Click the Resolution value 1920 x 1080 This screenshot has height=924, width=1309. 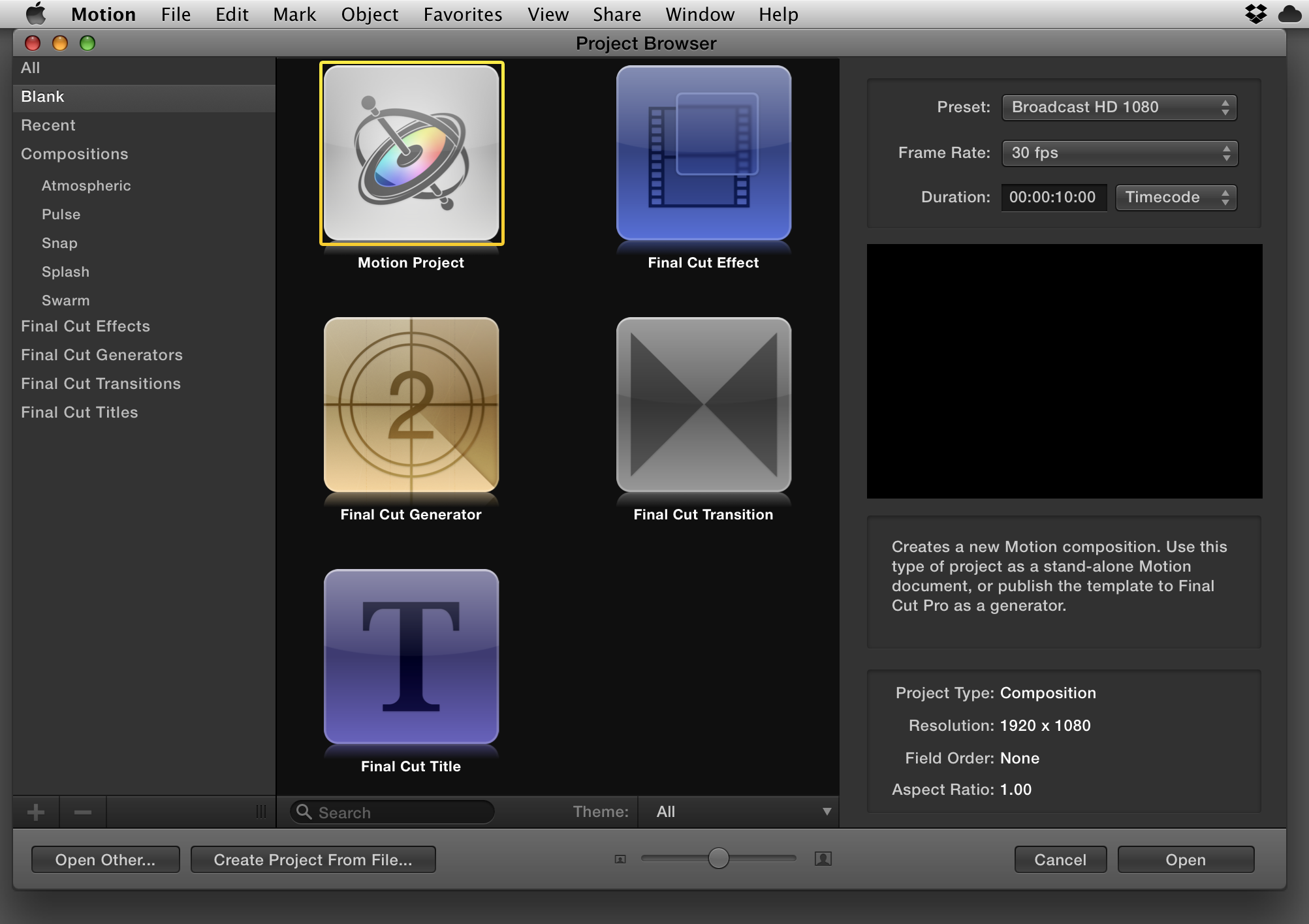point(1045,726)
